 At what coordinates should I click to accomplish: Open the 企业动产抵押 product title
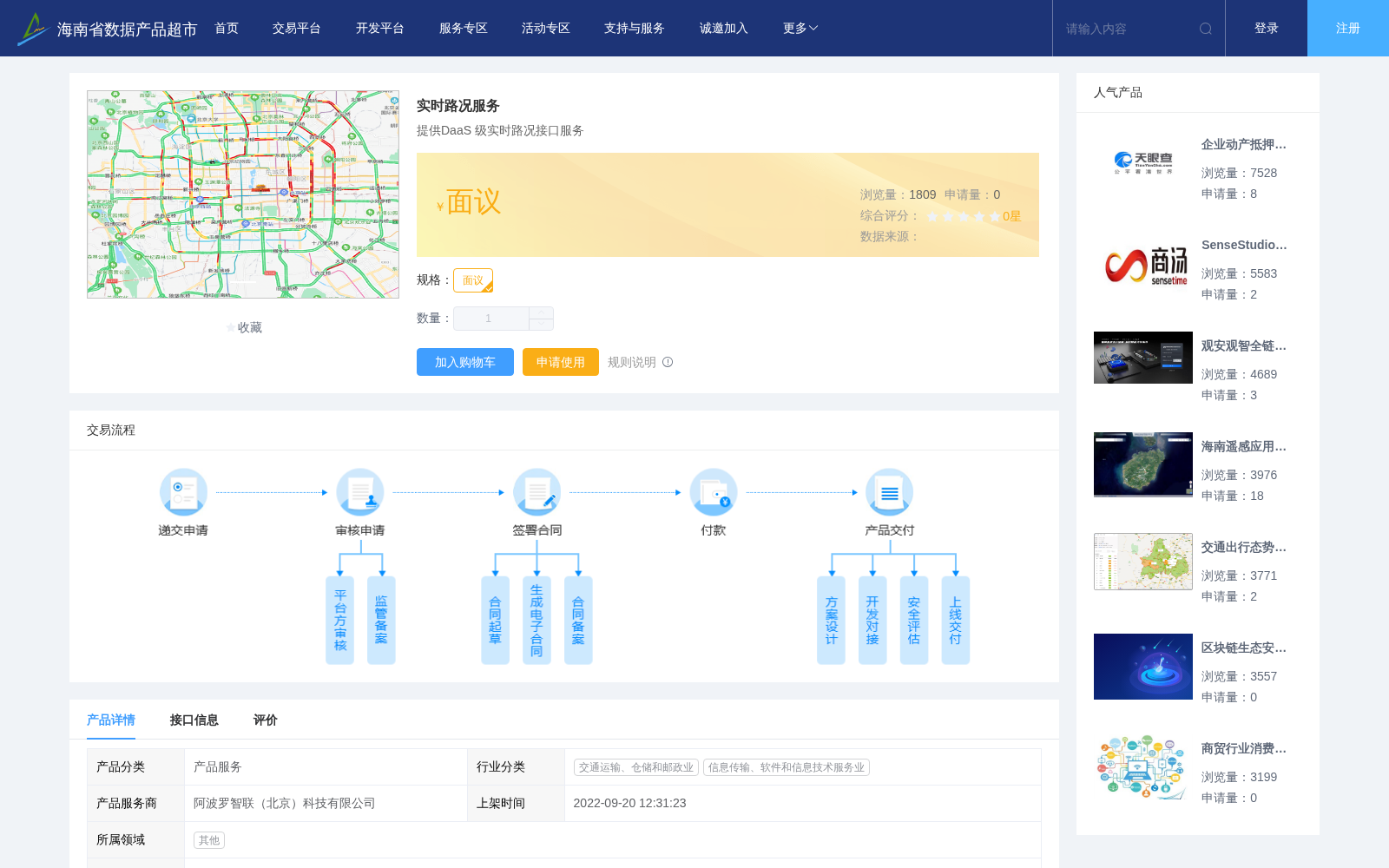tap(1244, 145)
